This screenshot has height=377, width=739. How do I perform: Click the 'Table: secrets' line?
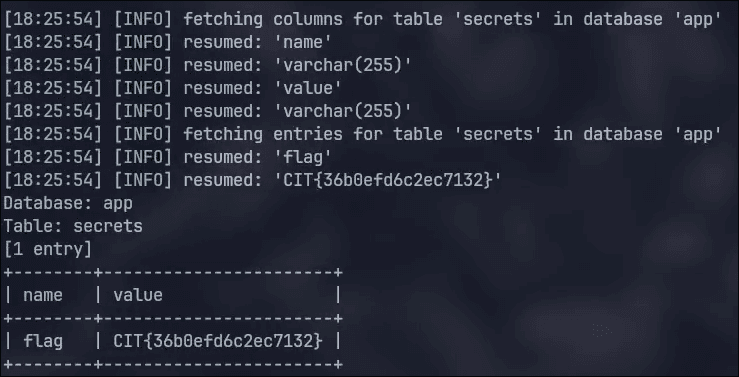point(73,226)
